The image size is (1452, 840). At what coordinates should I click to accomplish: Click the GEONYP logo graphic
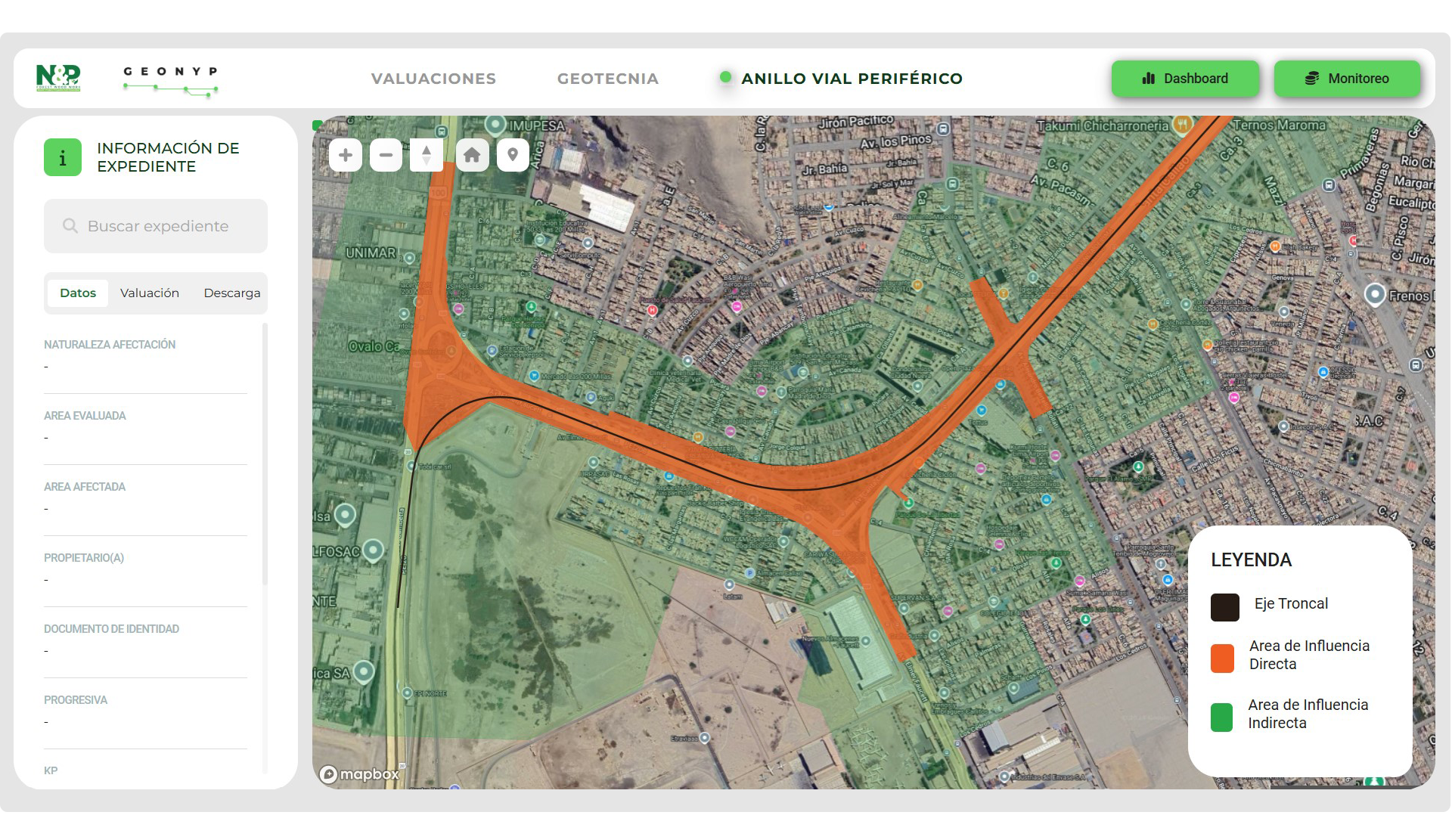pos(171,80)
